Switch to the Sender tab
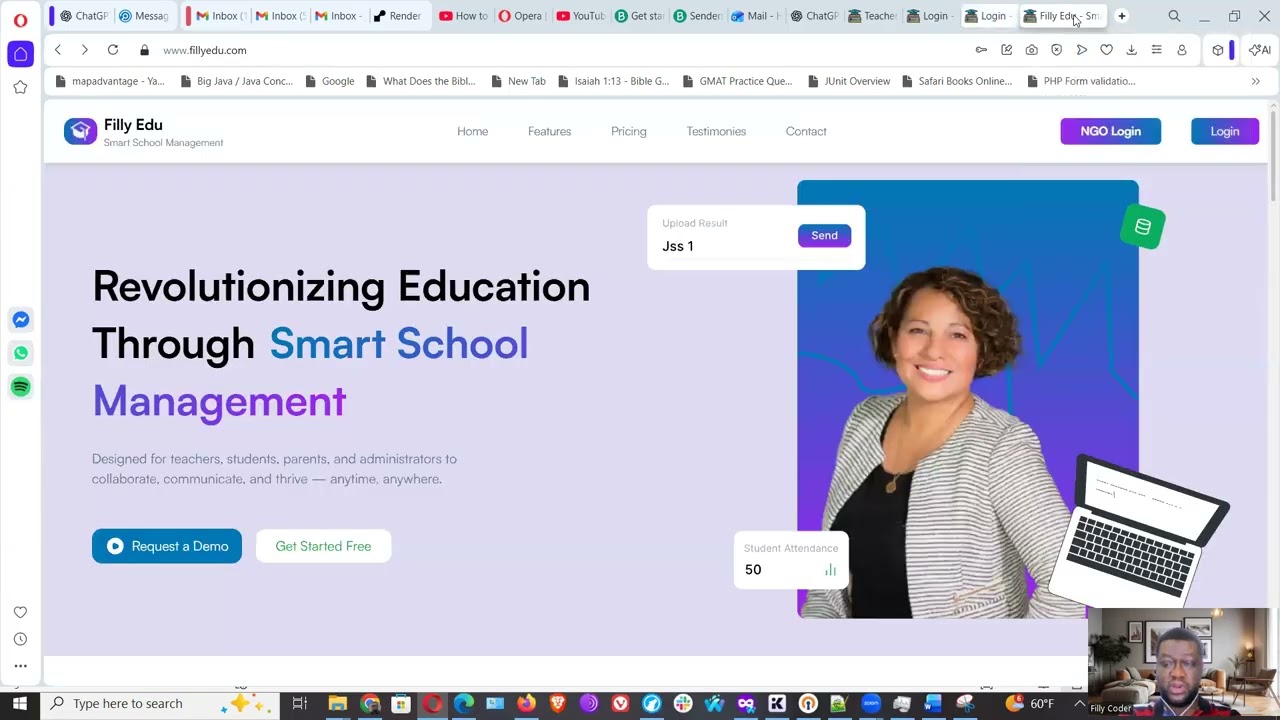 pyautogui.click(x=697, y=16)
